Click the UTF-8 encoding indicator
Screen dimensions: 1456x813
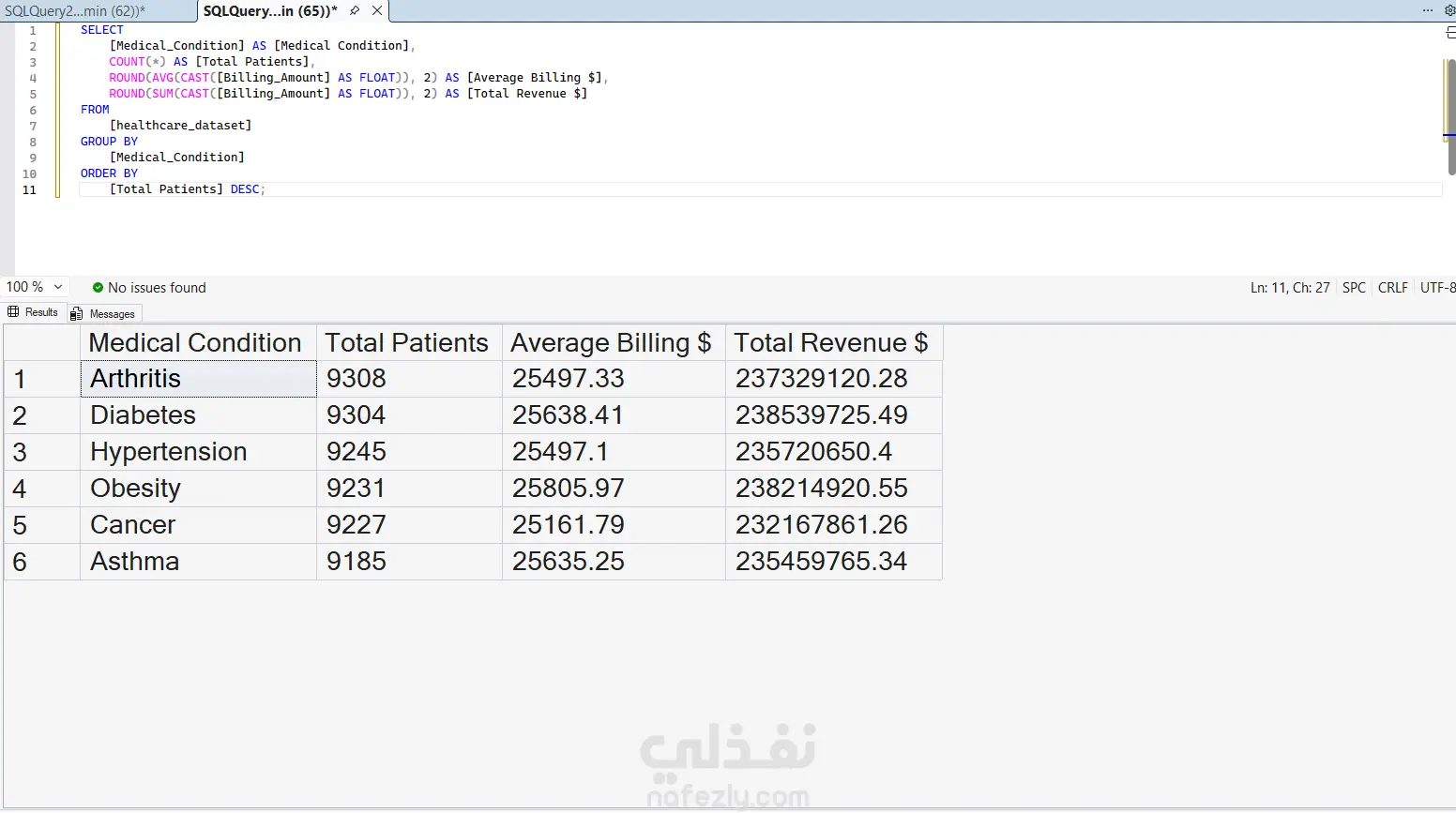(x=1437, y=288)
